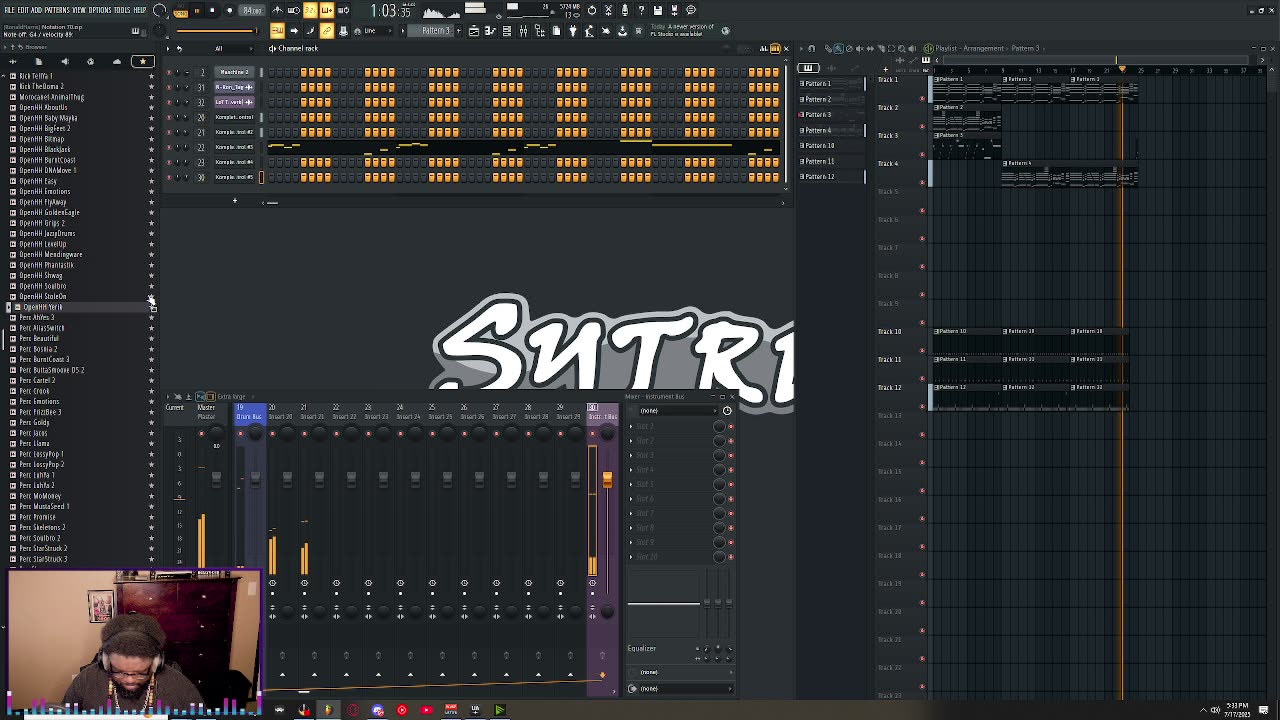Open the FILE menu

click(x=9, y=10)
